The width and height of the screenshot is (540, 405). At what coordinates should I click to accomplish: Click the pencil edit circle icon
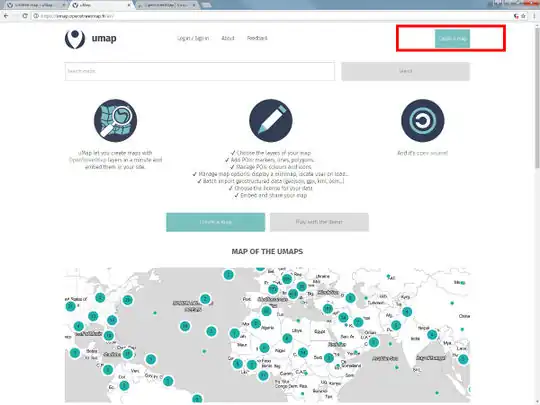[271, 121]
